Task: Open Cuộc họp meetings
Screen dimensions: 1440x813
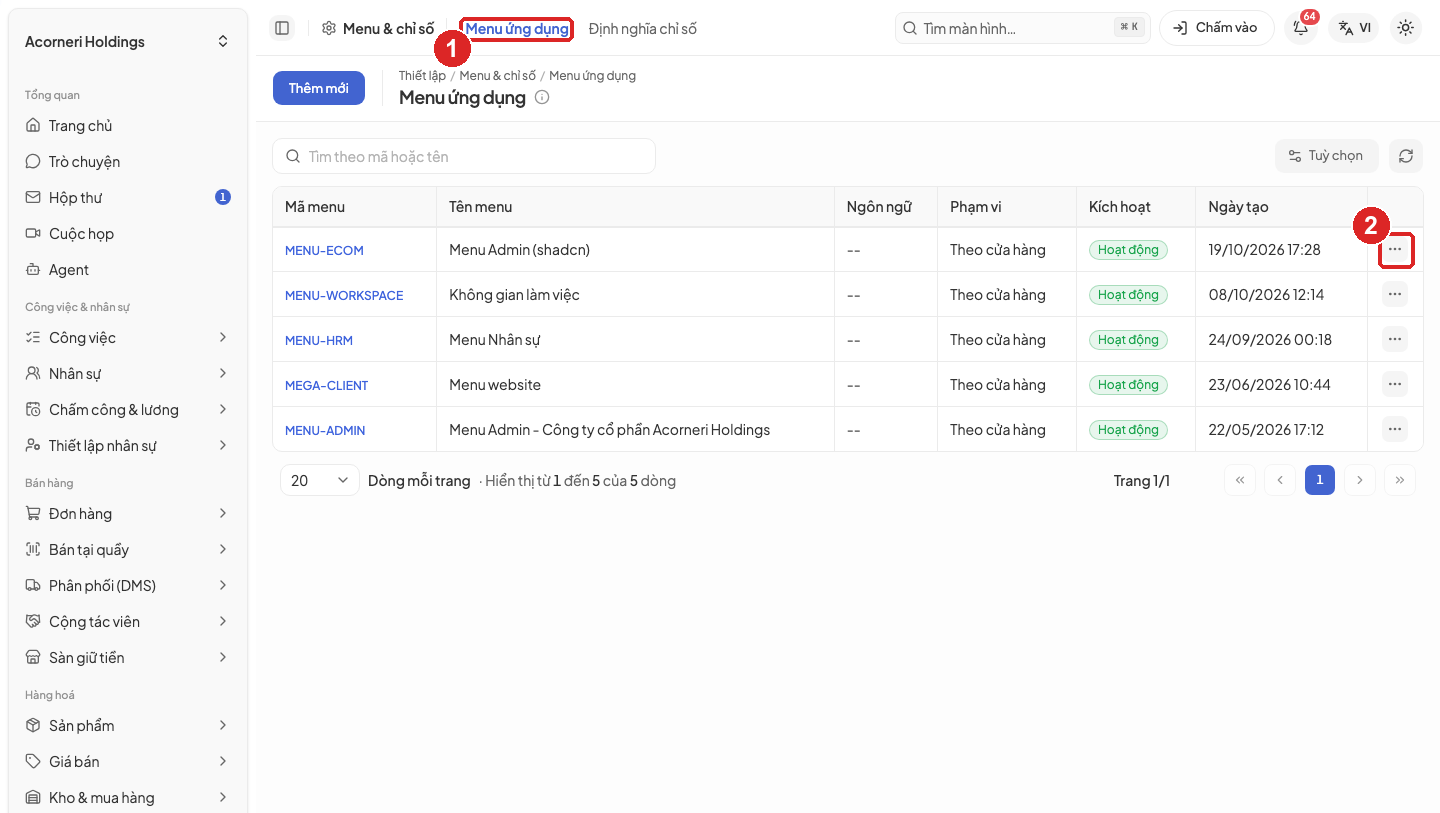Action: point(128,234)
